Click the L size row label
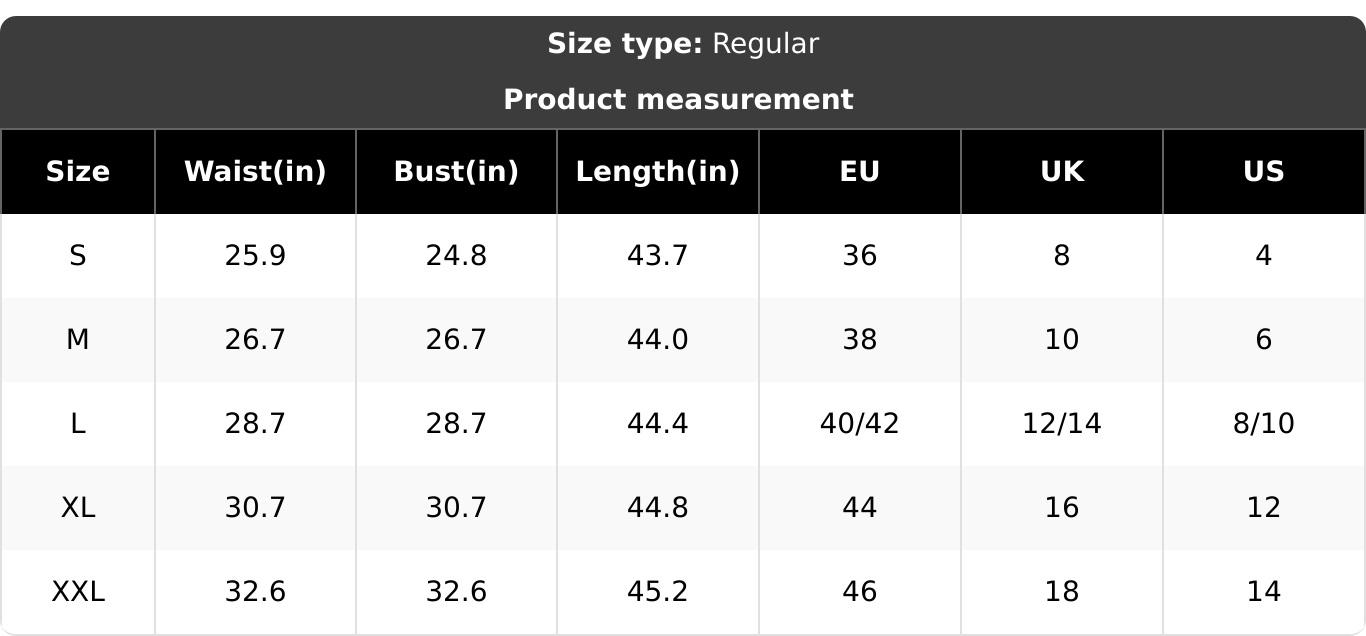1366x636 pixels. click(x=78, y=424)
